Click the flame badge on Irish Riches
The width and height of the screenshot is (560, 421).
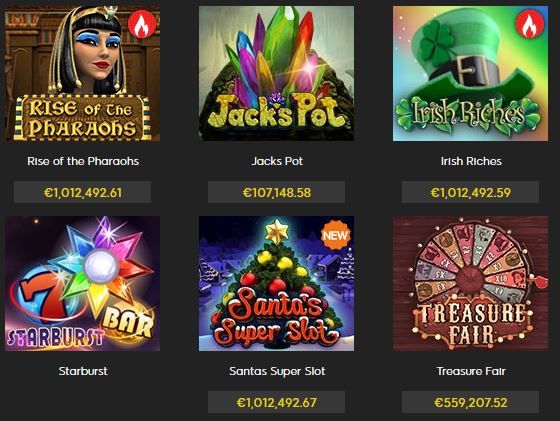(x=530, y=24)
